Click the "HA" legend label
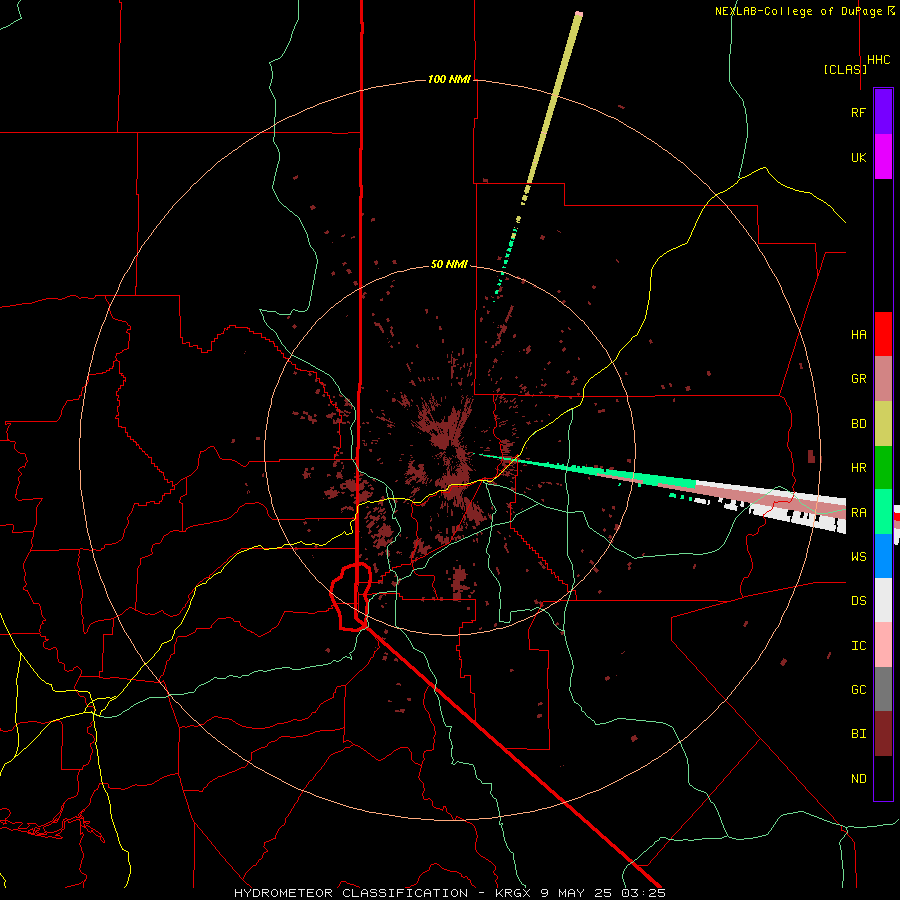This screenshot has width=900, height=900. pyautogui.click(x=858, y=334)
